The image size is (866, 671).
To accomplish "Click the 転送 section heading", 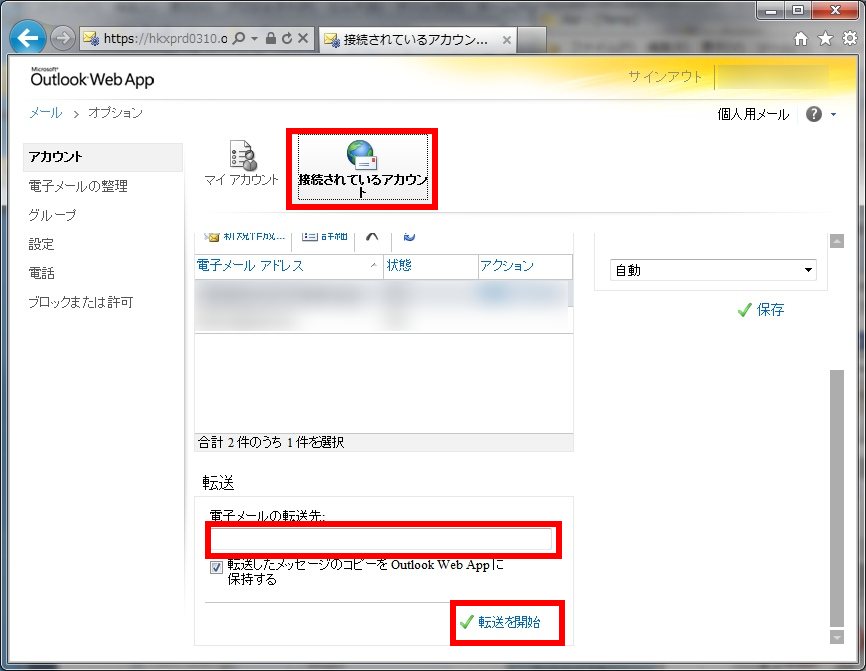I will point(218,483).
